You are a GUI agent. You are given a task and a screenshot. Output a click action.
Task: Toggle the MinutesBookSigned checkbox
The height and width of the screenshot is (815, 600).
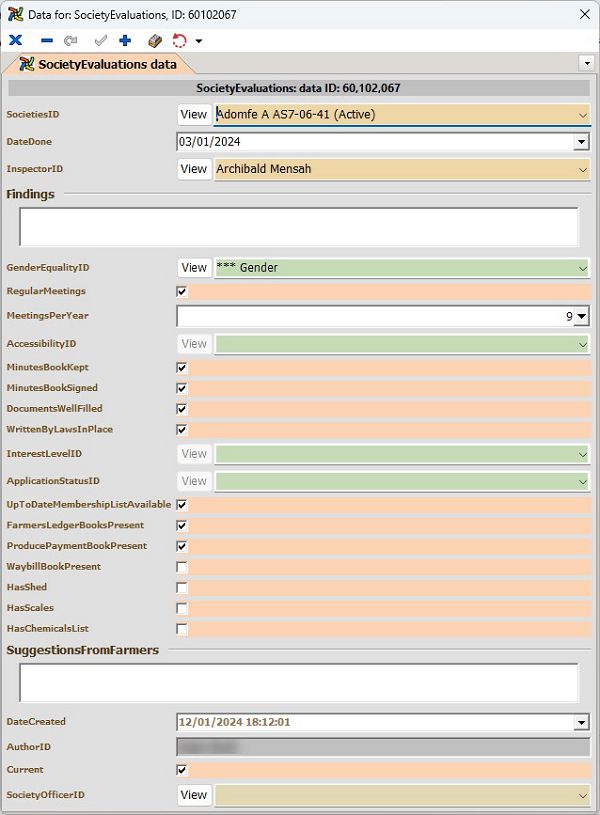[182, 388]
